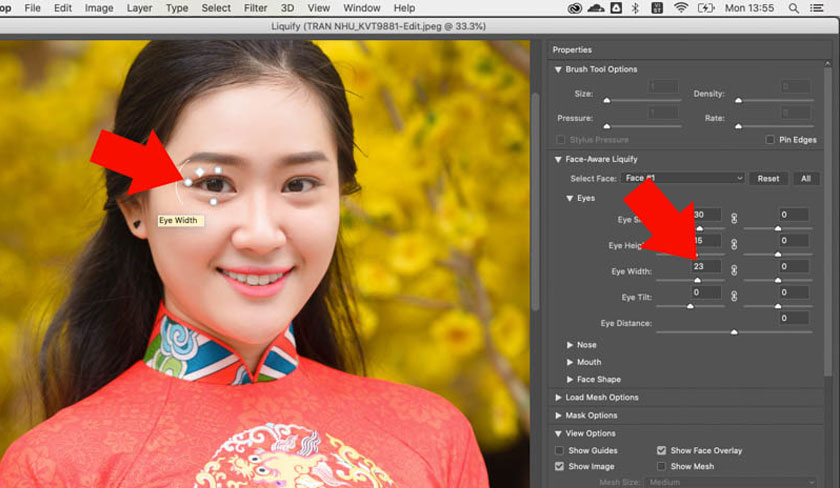
Task: Click the Eye Distance value field
Action: 793,318
